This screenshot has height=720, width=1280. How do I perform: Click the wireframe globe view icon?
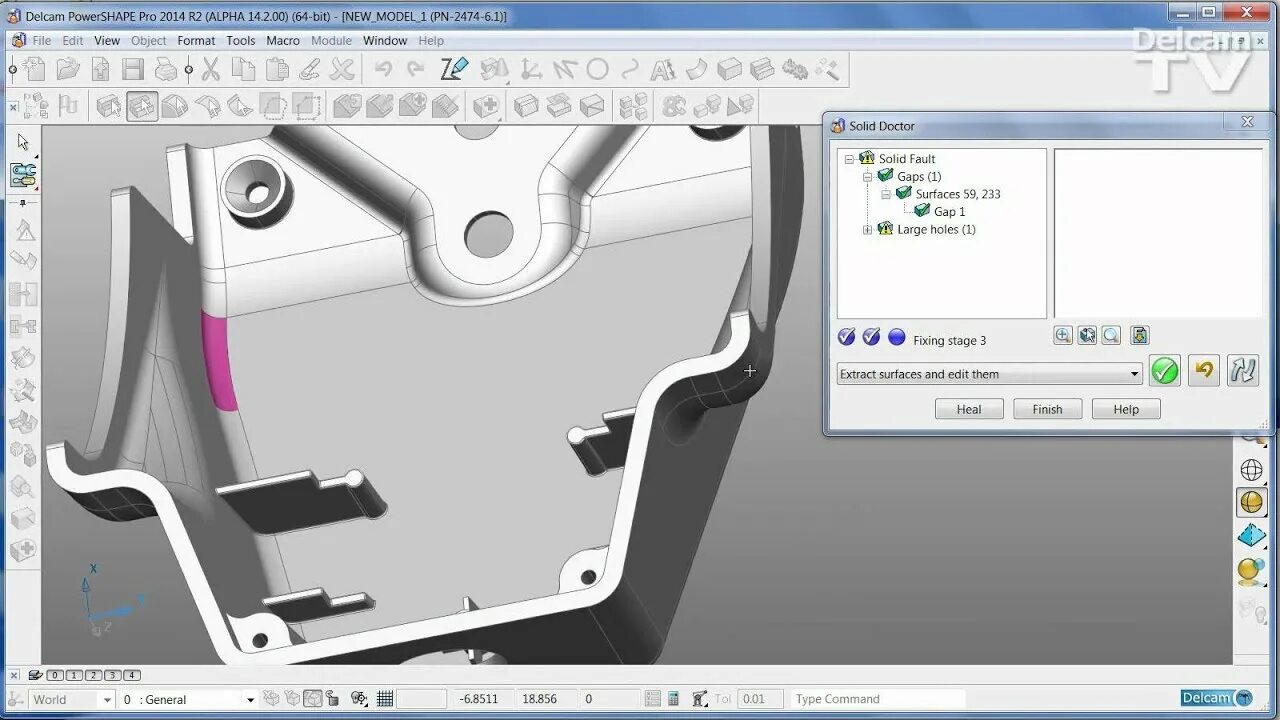coord(1251,470)
